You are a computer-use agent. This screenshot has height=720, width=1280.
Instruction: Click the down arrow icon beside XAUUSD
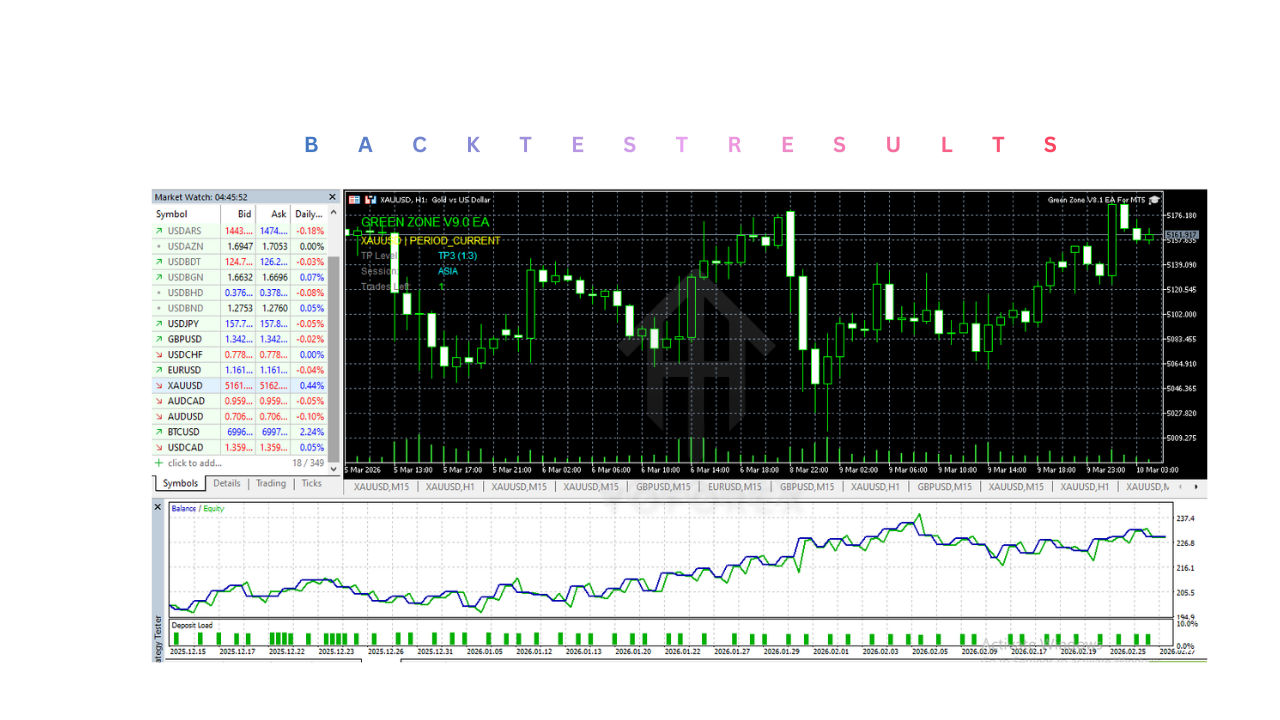click(158, 386)
